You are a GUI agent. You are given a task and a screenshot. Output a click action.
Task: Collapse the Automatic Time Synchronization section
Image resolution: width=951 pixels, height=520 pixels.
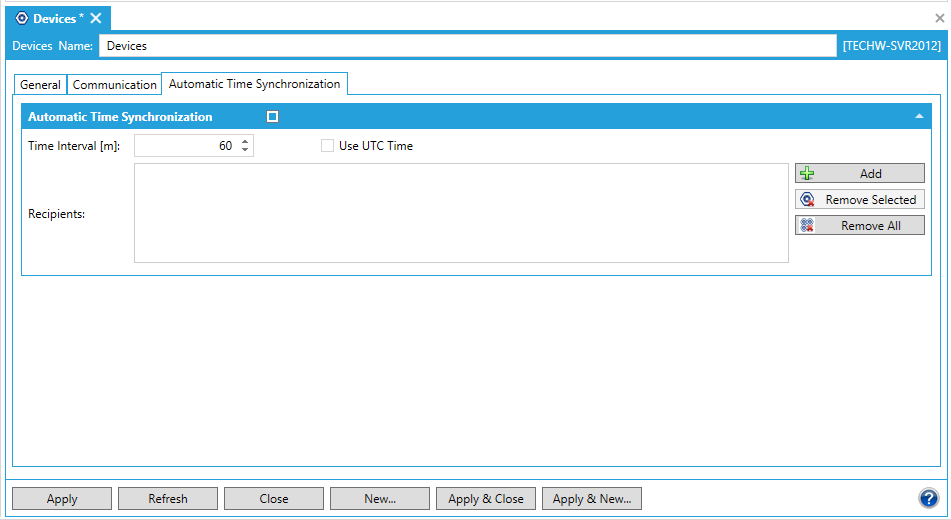coord(919,117)
